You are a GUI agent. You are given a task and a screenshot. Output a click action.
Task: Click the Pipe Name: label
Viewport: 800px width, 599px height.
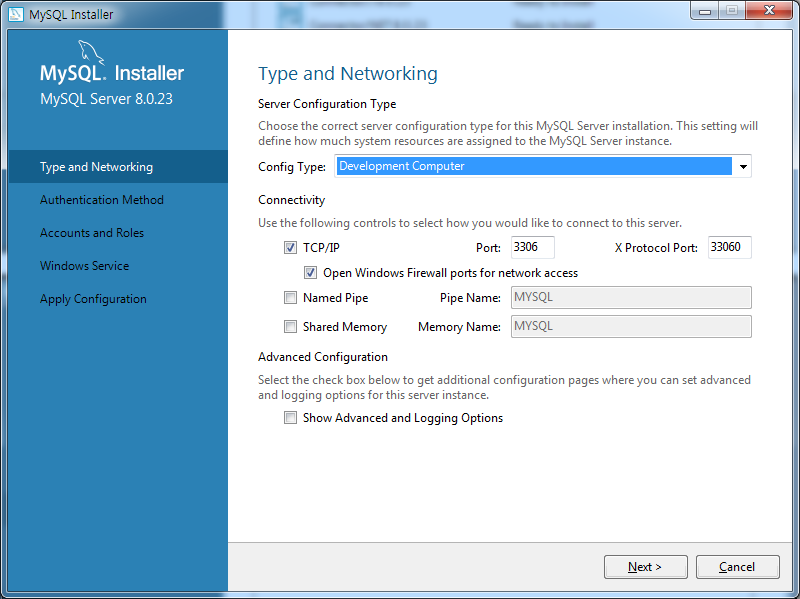(470, 298)
